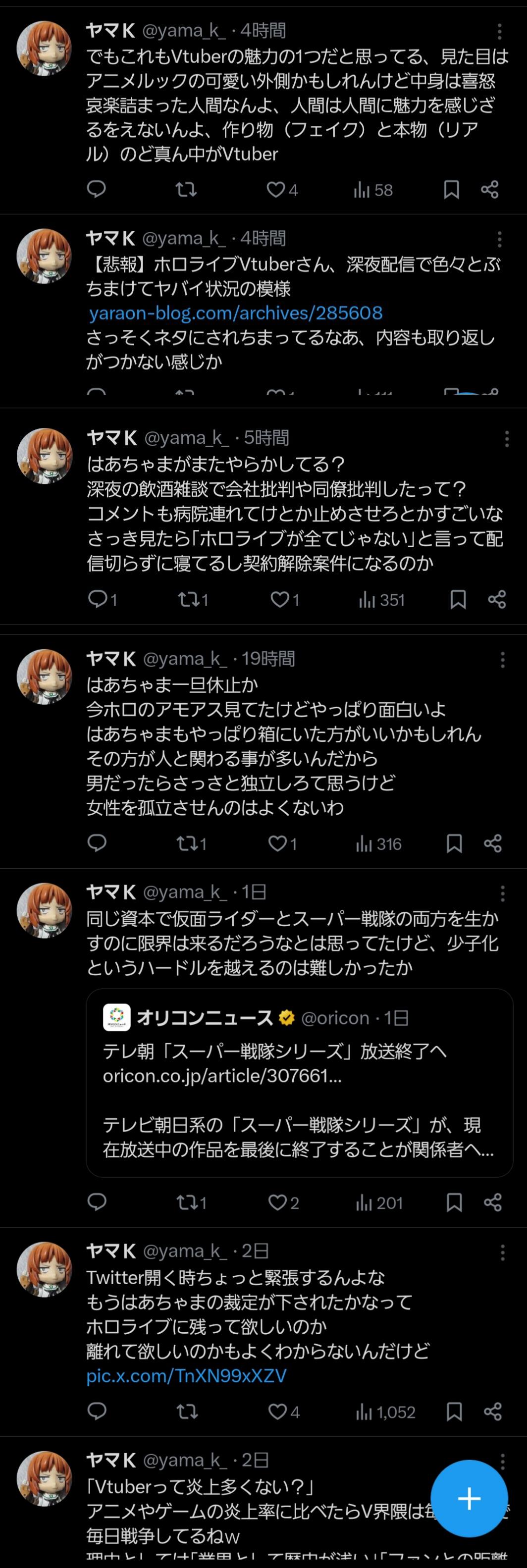The width and height of the screenshot is (527, 1568).
Task: Open more options on the 1日 tweet
Action: click(x=502, y=893)
